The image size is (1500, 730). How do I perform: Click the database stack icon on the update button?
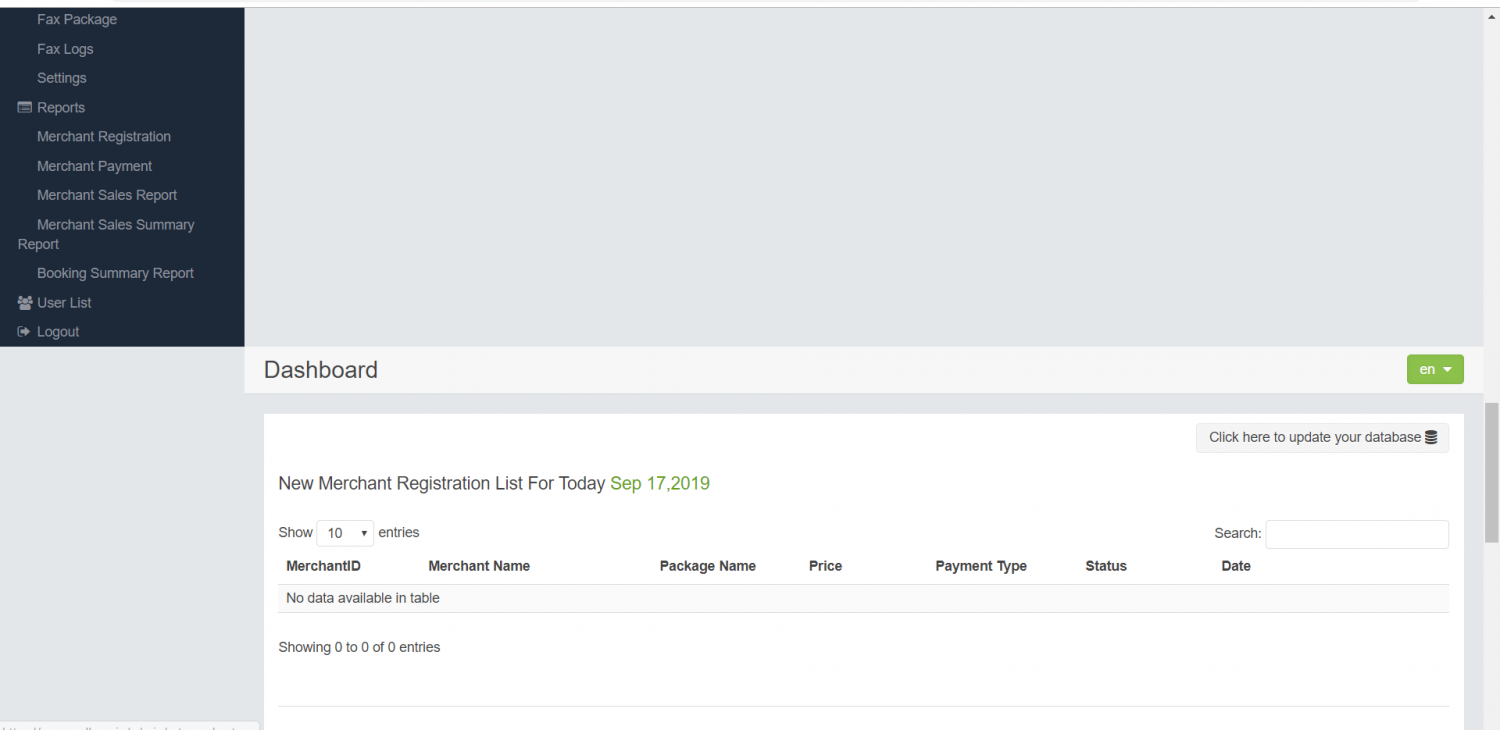pos(1431,437)
